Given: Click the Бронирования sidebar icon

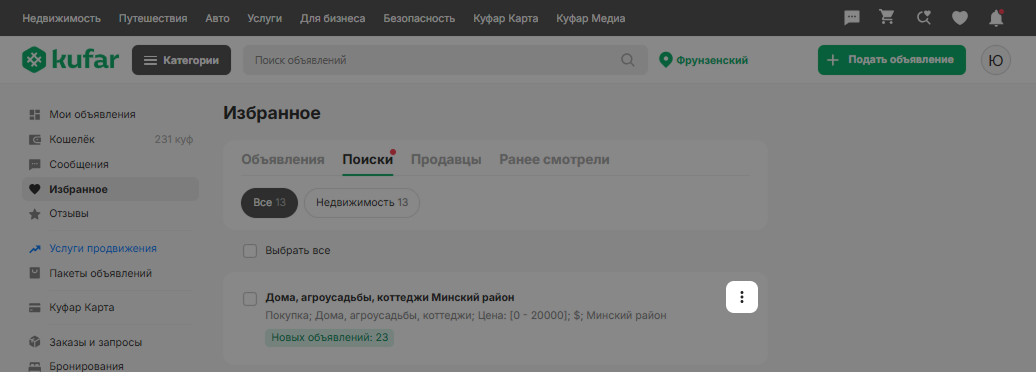Looking at the screenshot, I should [x=35, y=366].
